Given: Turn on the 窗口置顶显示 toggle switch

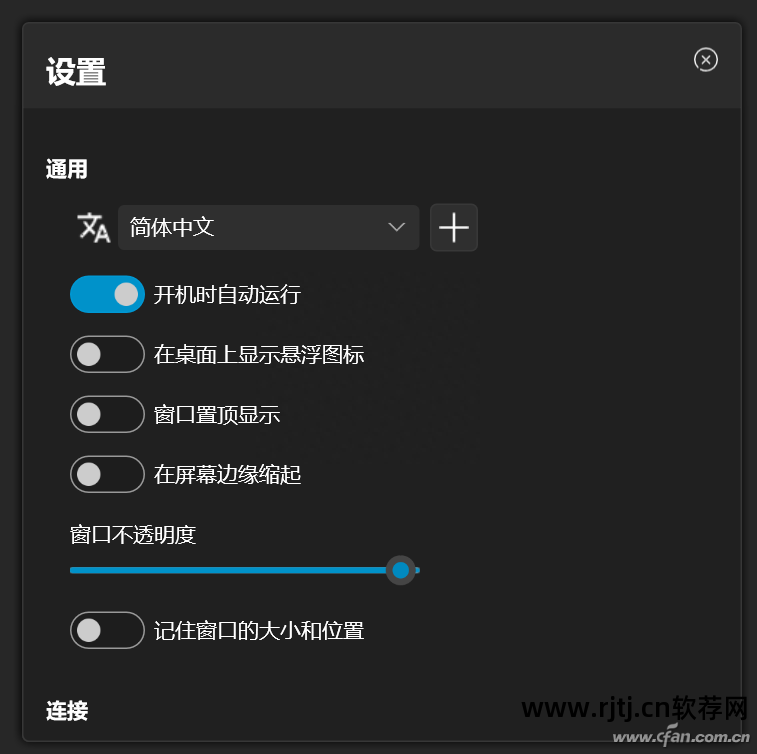Looking at the screenshot, I should click(x=107, y=414).
